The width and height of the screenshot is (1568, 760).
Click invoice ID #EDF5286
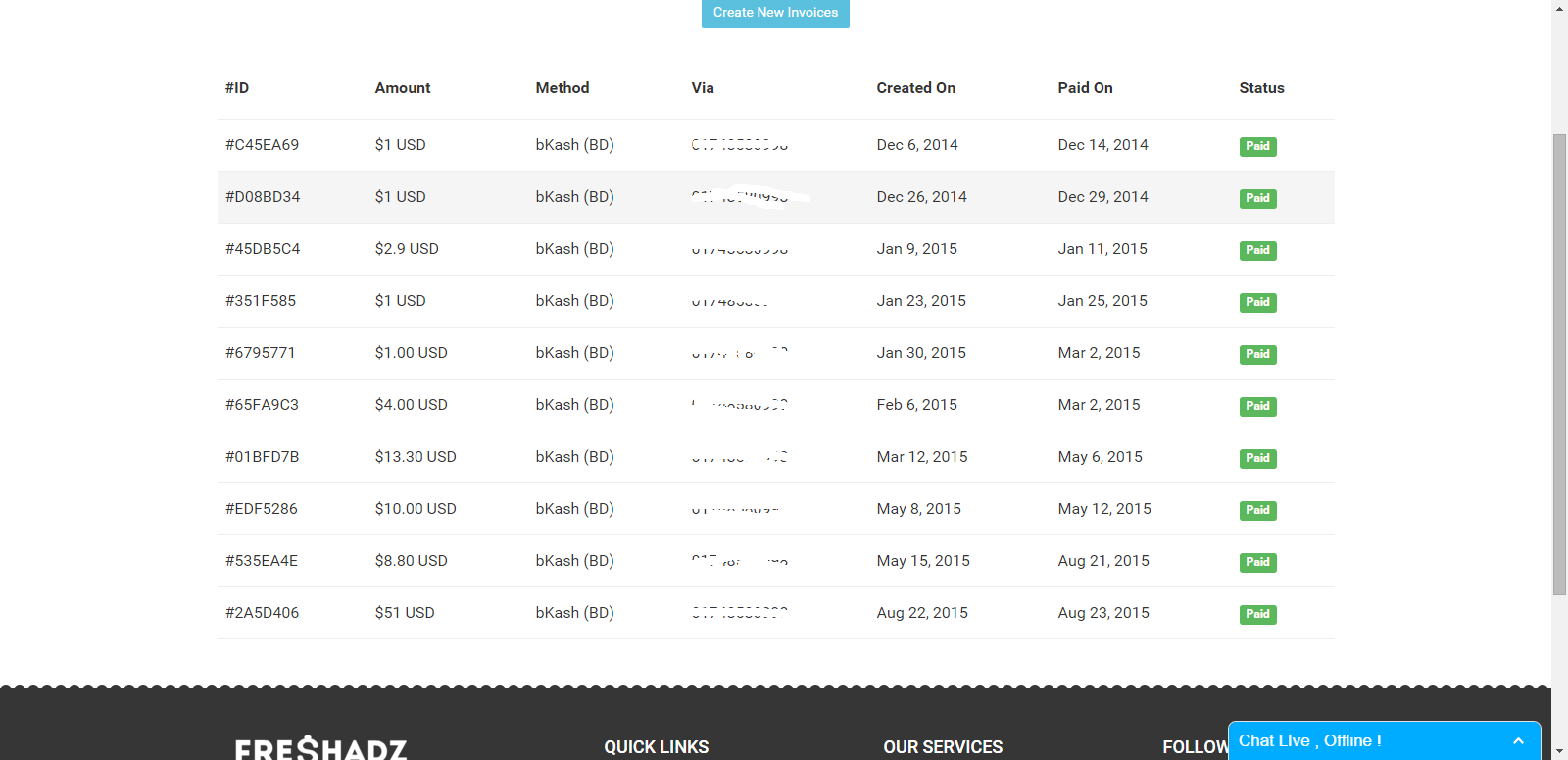pos(262,509)
